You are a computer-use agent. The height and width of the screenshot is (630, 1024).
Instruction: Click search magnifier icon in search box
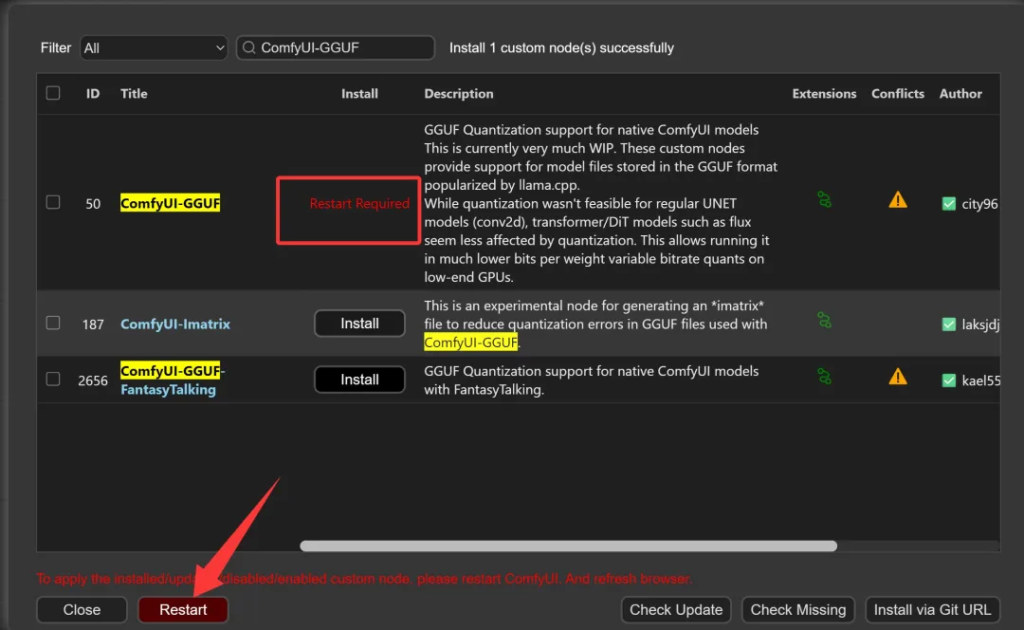249,48
